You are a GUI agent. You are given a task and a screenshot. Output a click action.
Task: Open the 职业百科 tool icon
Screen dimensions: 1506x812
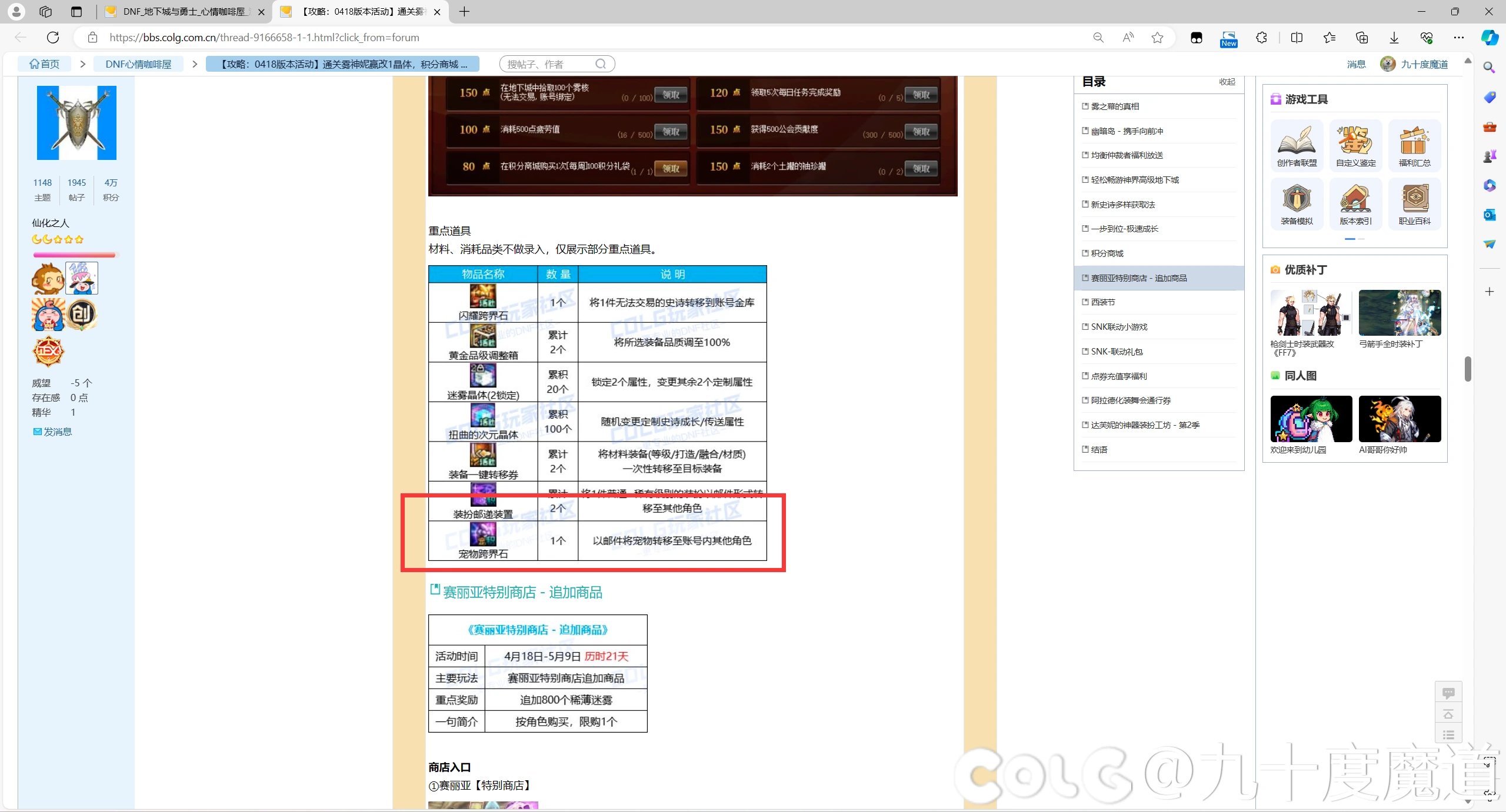pyautogui.click(x=1414, y=204)
